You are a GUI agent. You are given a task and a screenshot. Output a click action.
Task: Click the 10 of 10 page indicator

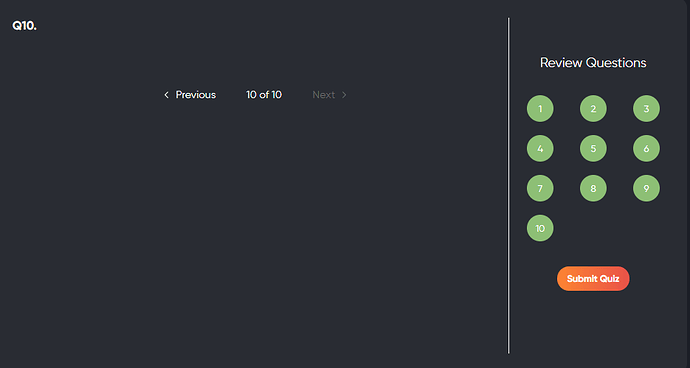point(264,95)
